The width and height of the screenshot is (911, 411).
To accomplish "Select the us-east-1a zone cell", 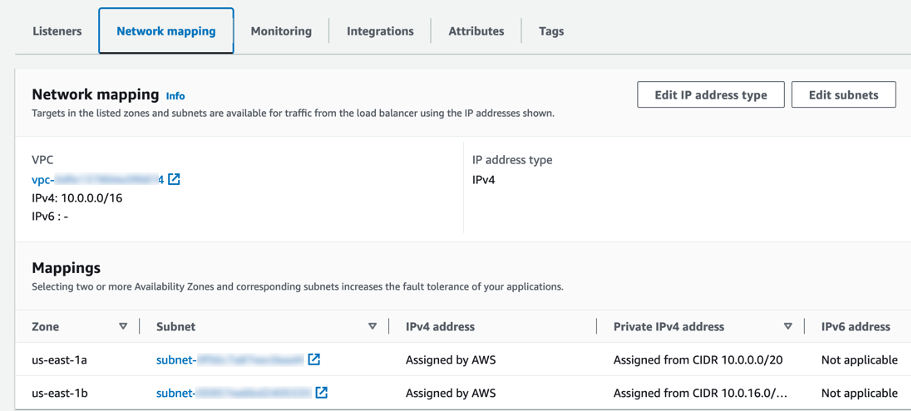I will pos(59,360).
